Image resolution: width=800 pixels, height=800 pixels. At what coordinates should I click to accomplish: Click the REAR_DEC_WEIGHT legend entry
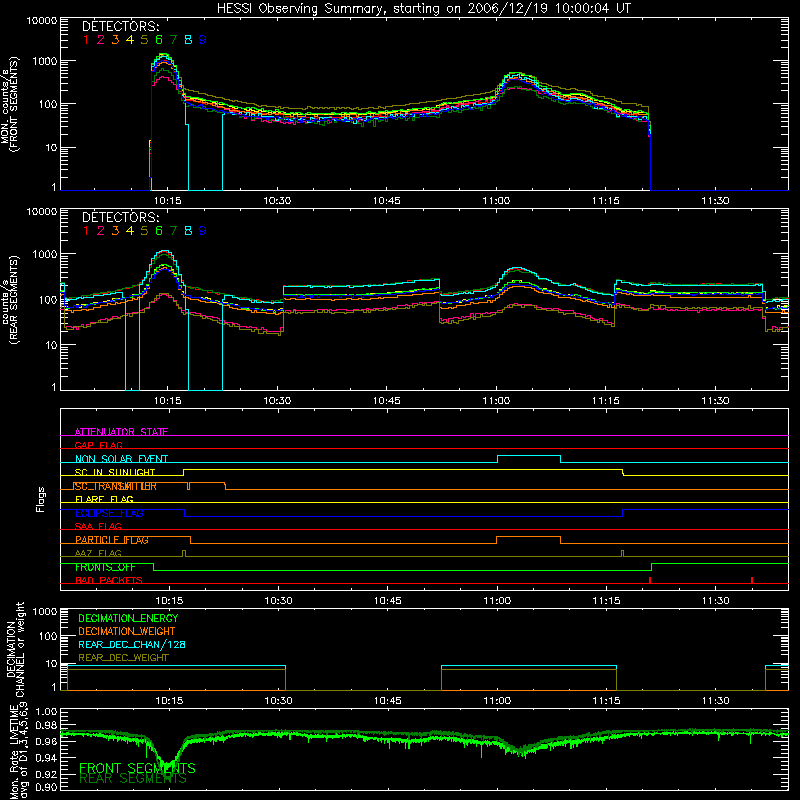[123, 658]
